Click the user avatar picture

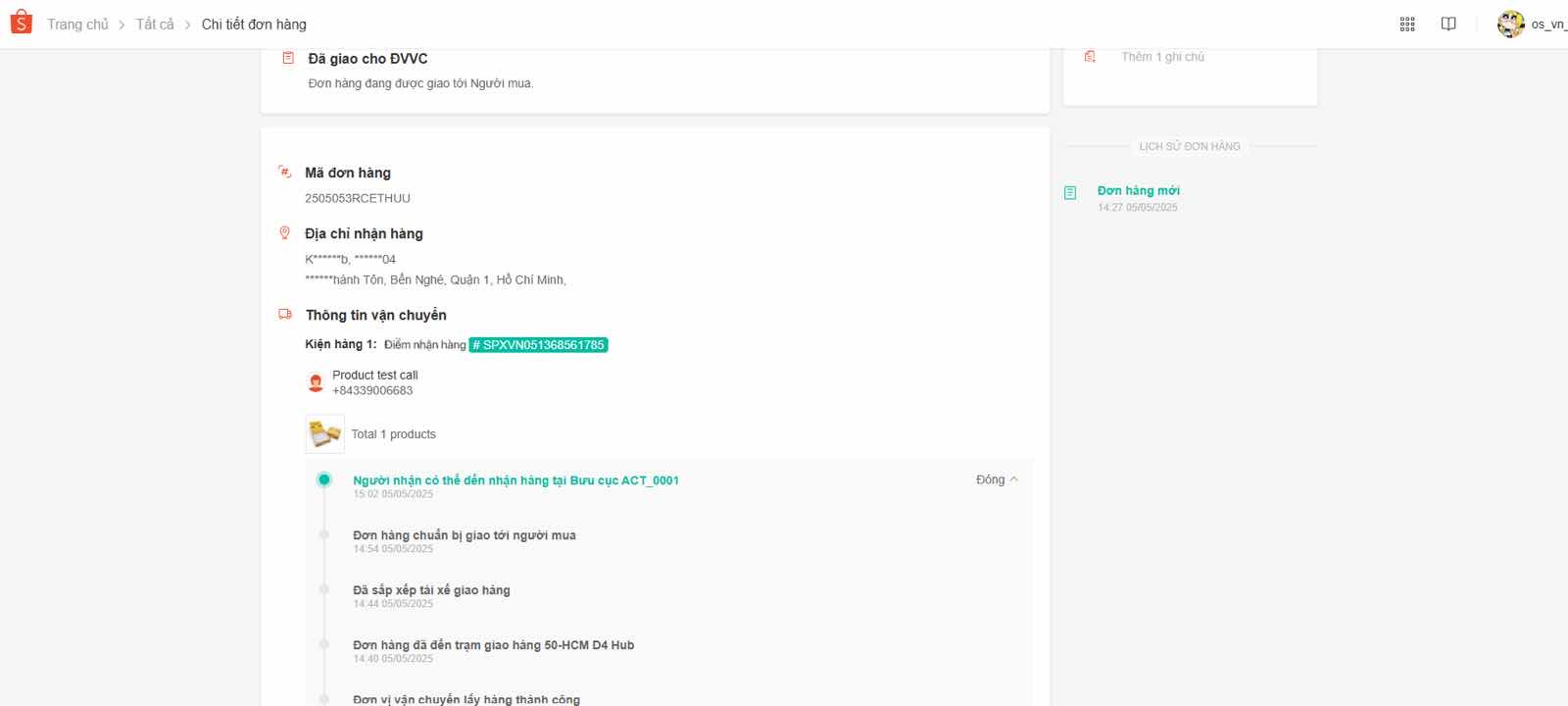[1510, 25]
